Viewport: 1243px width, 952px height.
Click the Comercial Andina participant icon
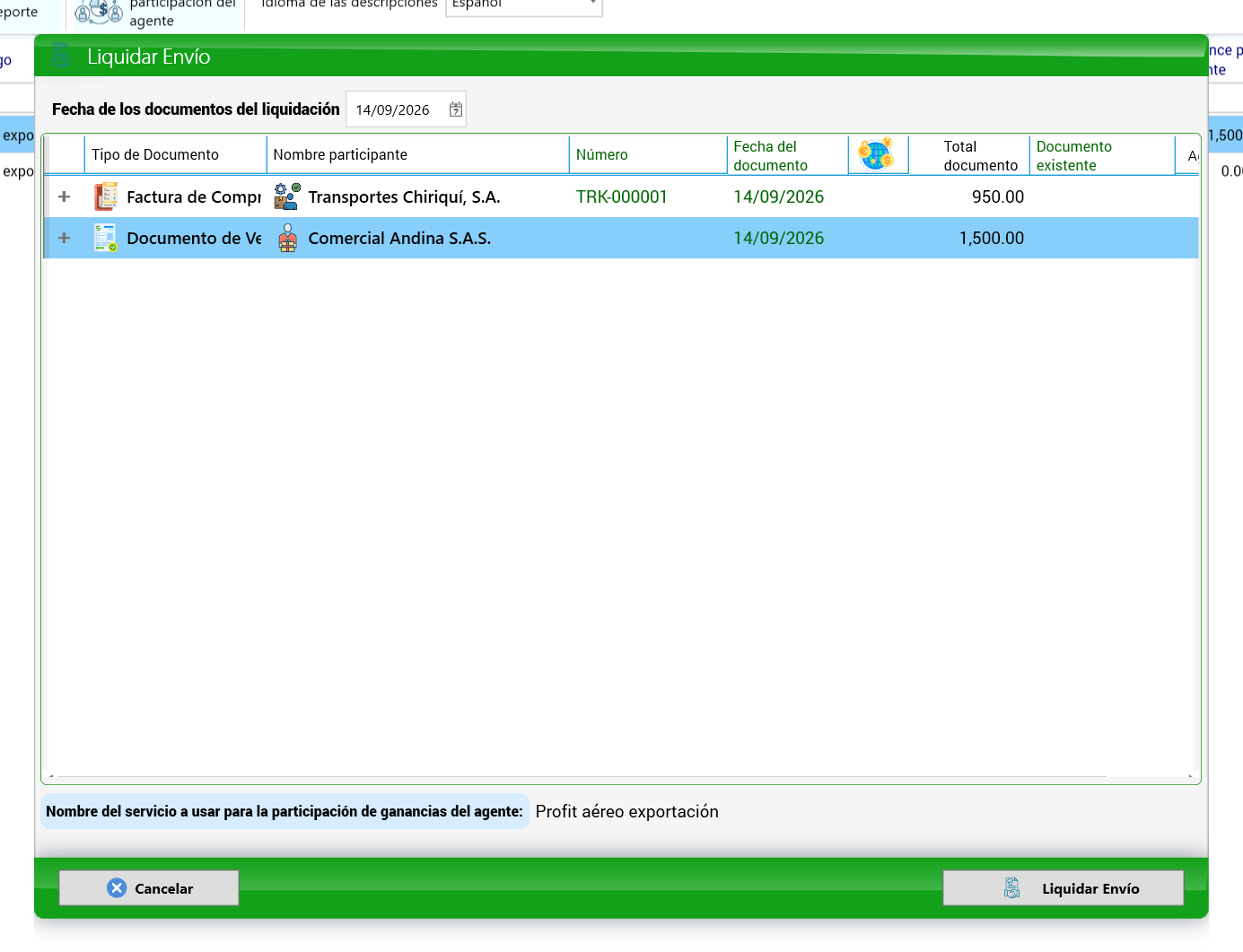point(287,238)
